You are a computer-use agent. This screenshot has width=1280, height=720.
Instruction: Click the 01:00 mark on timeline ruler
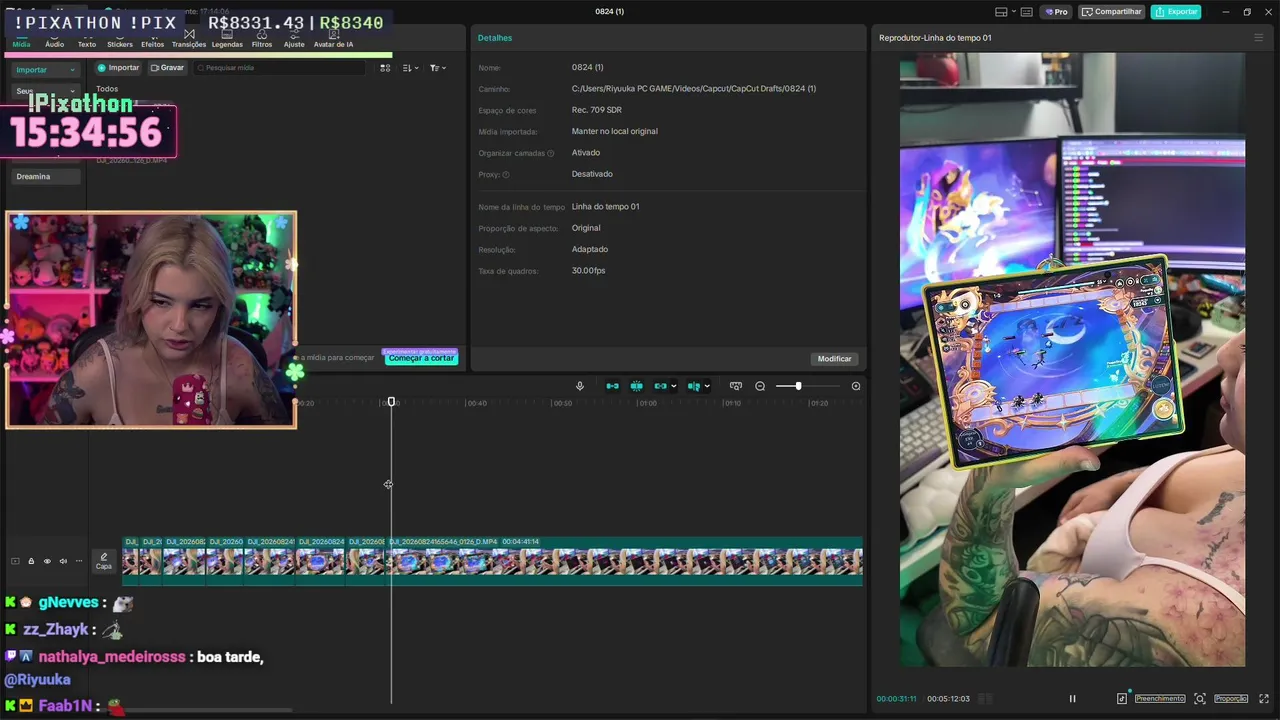pyautogui.click(x=648, y=403)
